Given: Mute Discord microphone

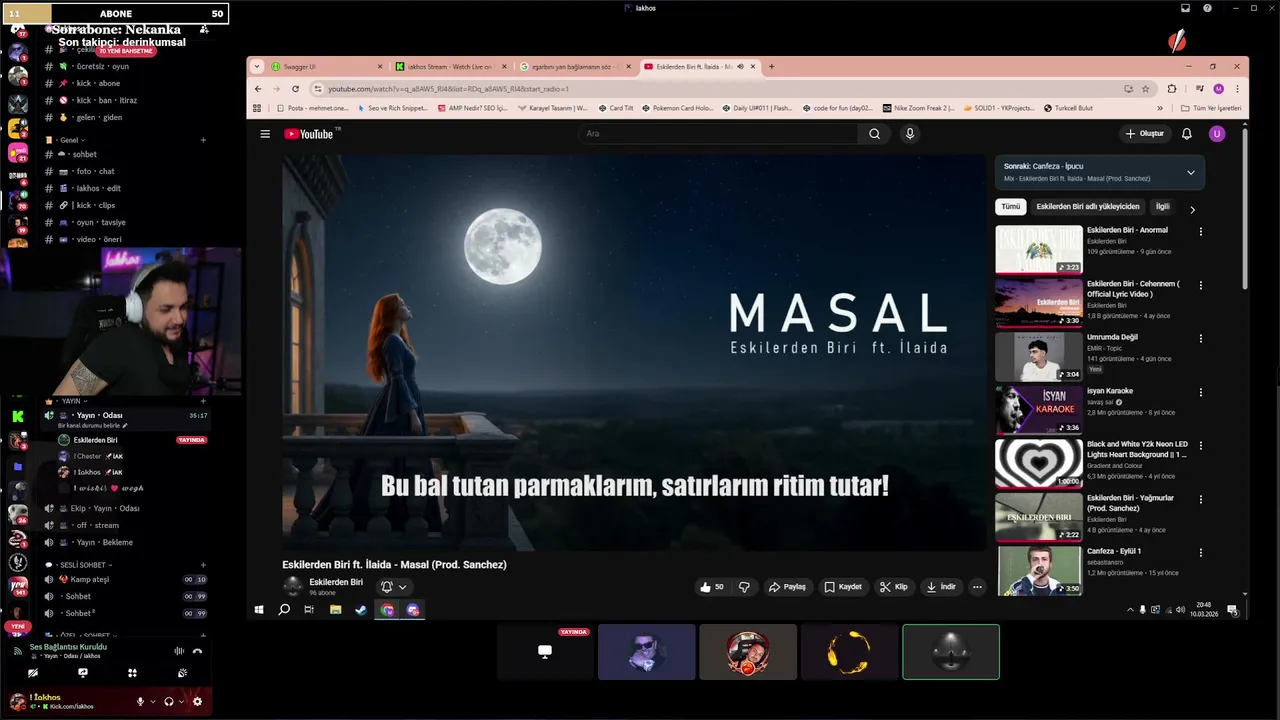Looking at the screenshot, I should tap(140, 702).
